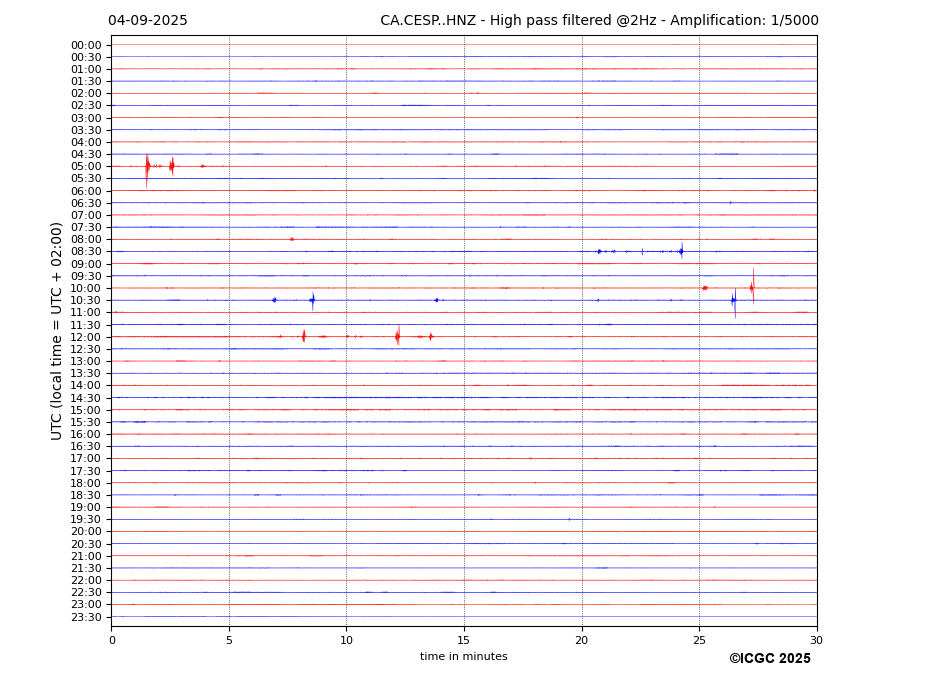The width and height of the screenshot is (927, 696).
Task: Click the 16:30 time row label
Action: coord(86,446)
